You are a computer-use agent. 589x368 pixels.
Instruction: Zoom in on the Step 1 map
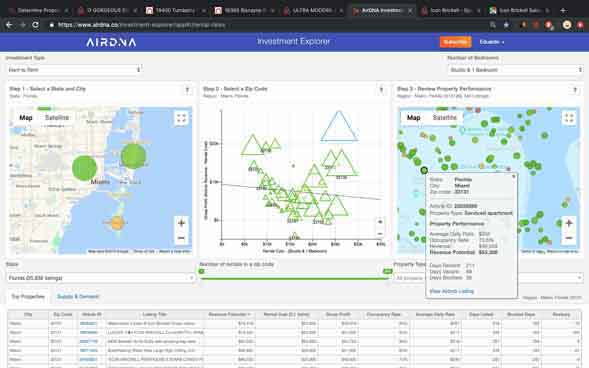pos(181,223)
